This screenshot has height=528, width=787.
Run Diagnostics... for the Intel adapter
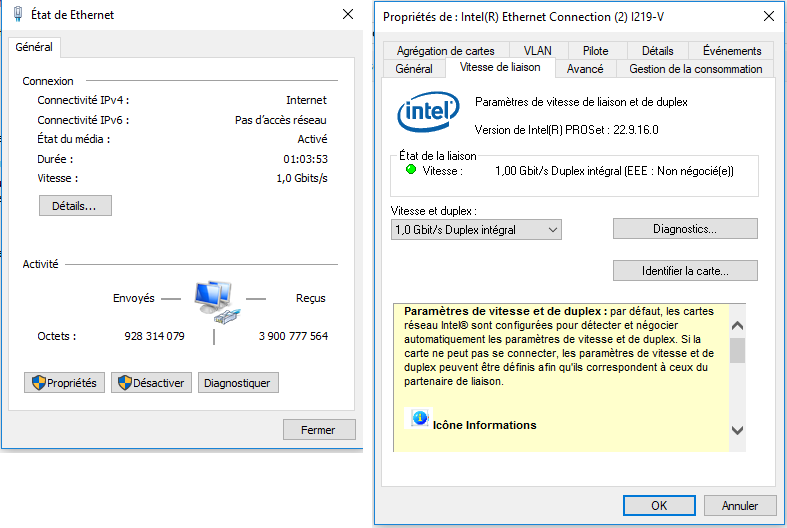[x=685, y=229]
